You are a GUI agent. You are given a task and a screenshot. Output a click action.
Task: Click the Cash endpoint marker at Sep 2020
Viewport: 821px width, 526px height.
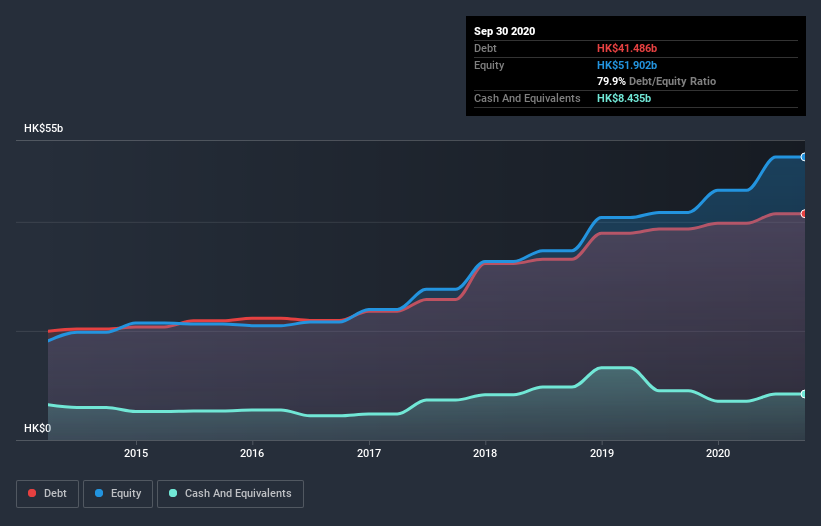804,394
